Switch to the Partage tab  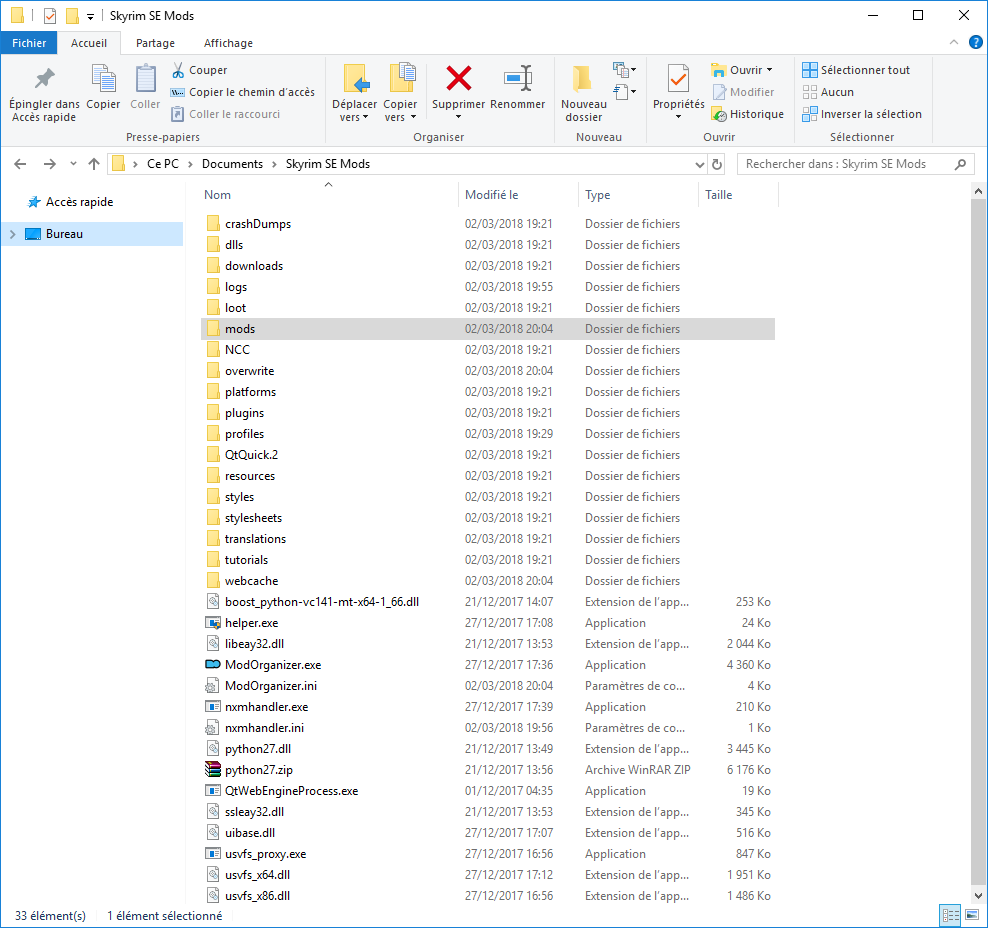click(x=156, y=43)
